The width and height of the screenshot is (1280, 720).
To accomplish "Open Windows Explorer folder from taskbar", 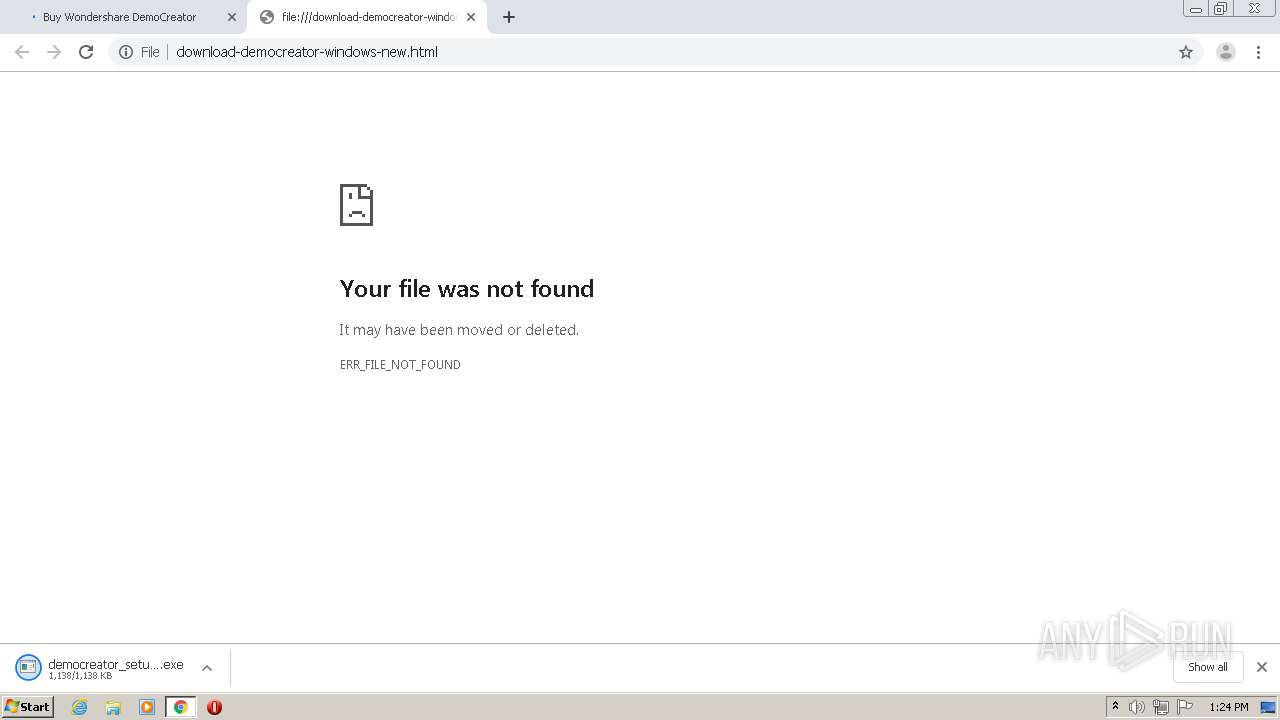I will [x=113, y=707].
